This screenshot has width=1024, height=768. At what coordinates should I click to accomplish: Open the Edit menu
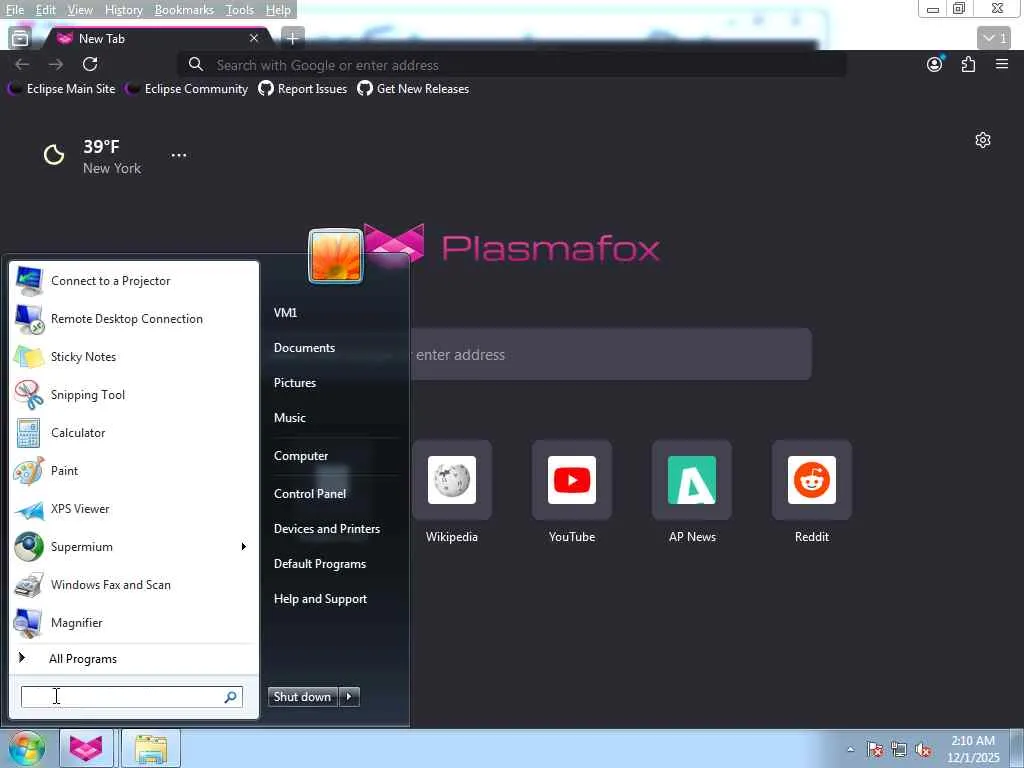point(45,10)
